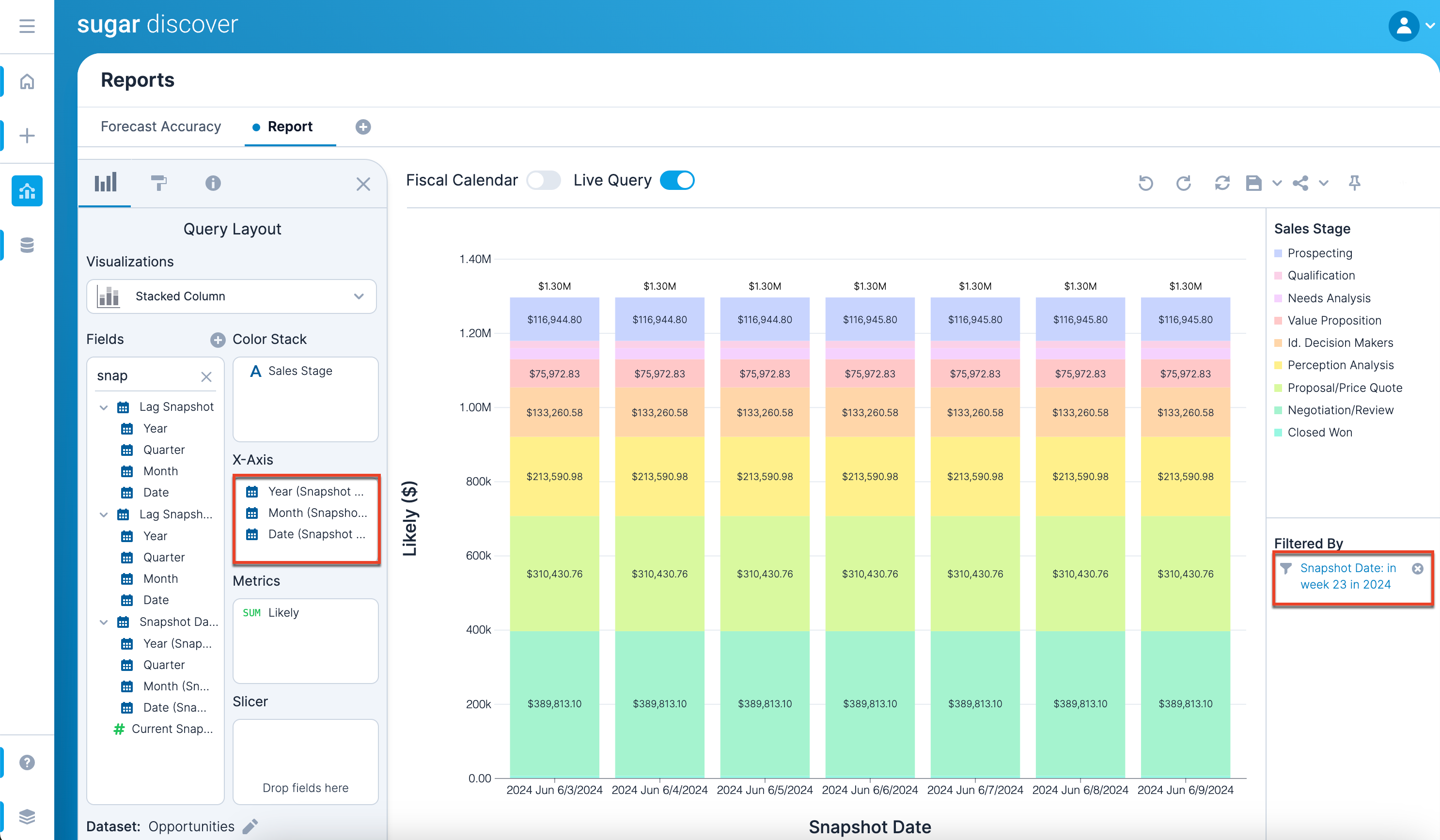The height and width of the screenshot is (840, 1440).
Task: Open the Stacked Column visualization dropdown
Action: (232, 296)
